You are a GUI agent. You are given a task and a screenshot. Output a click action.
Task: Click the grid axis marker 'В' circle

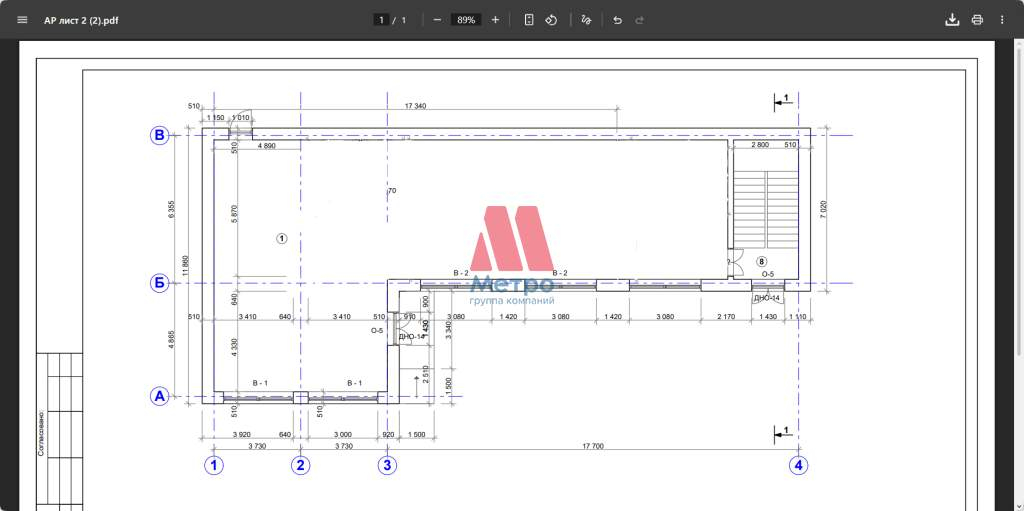click(159, 136)
